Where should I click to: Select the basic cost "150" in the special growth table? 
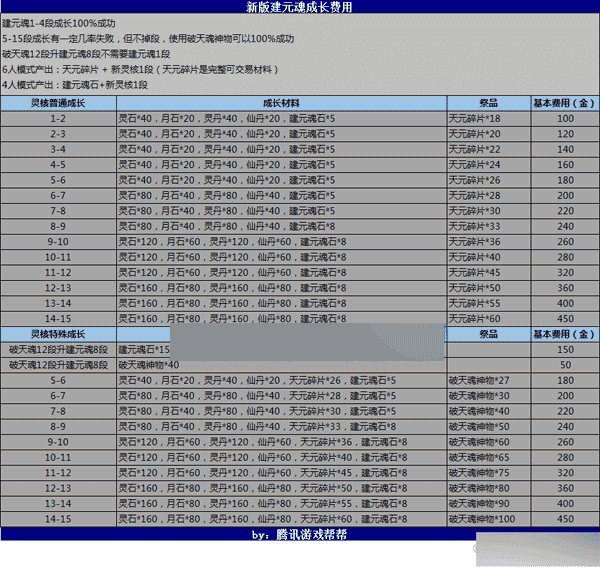coord(565,350)
